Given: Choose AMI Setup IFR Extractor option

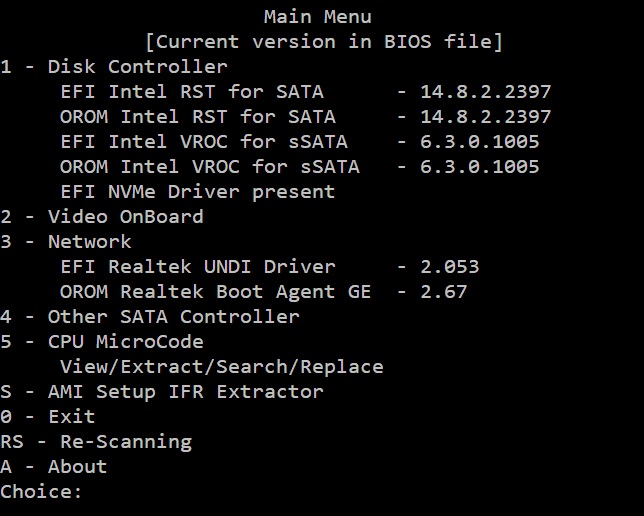Looking at the screenshot, I should [x=162, y=391].
